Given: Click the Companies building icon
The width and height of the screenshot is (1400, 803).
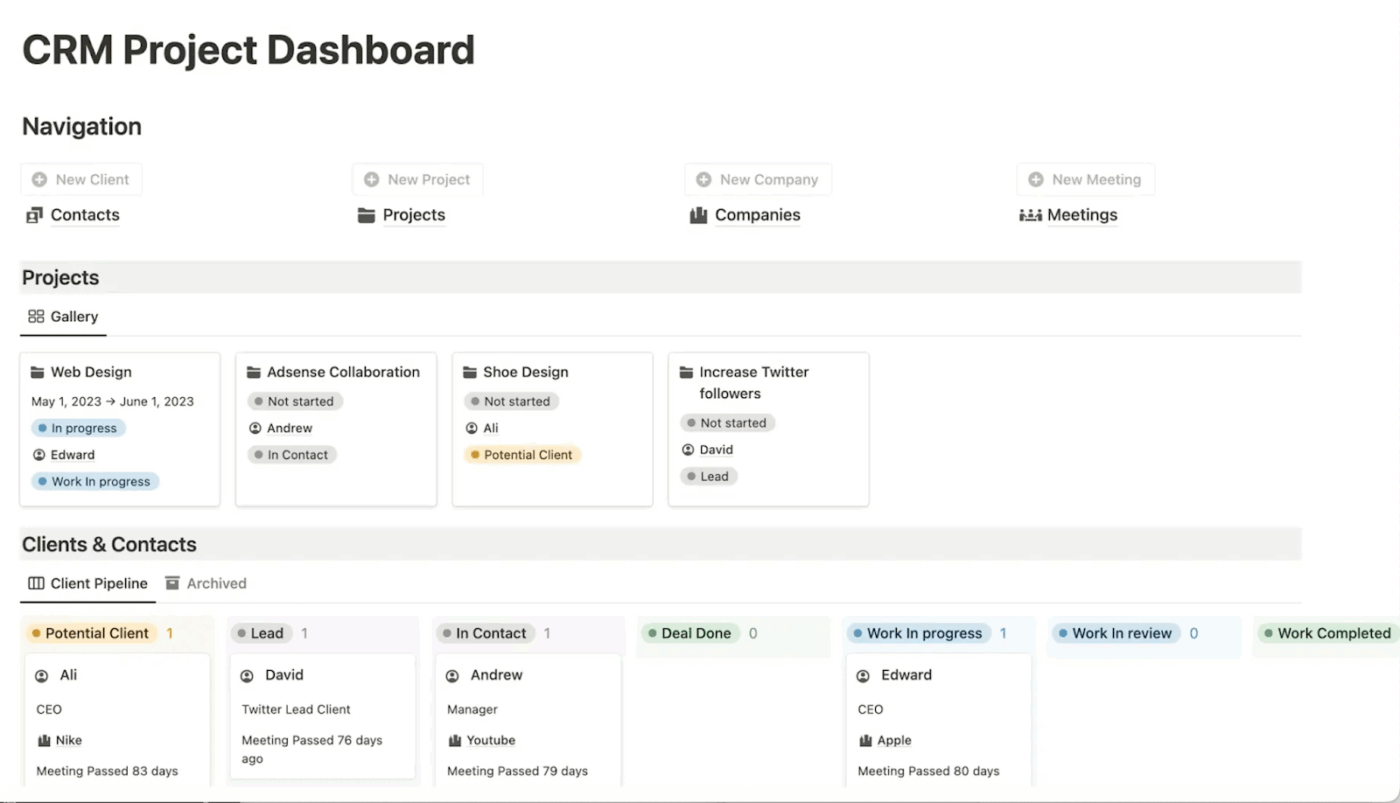Looking at the screenshot, I should [x=700, y=215].
